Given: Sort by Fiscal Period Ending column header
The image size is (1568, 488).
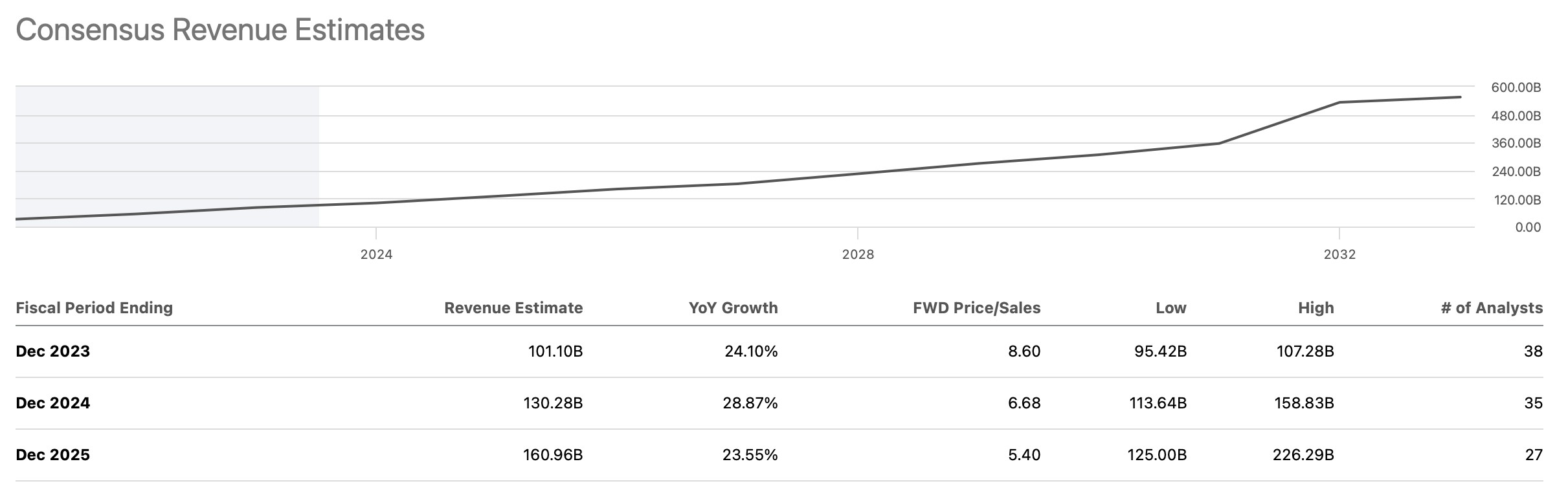Looking at the screenshot, I should coord(95,307).
